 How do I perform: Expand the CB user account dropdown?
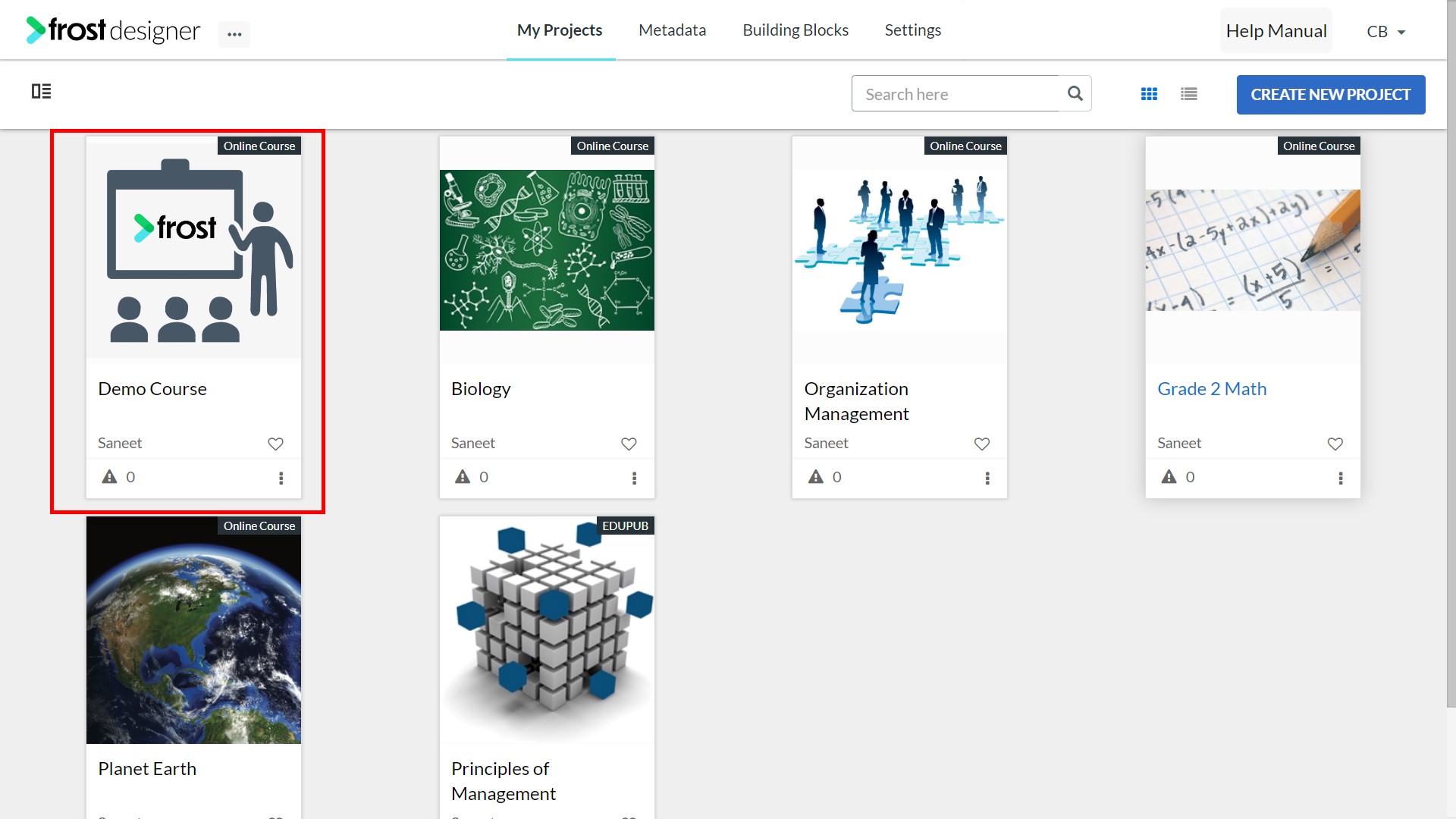coord(1386,32)
